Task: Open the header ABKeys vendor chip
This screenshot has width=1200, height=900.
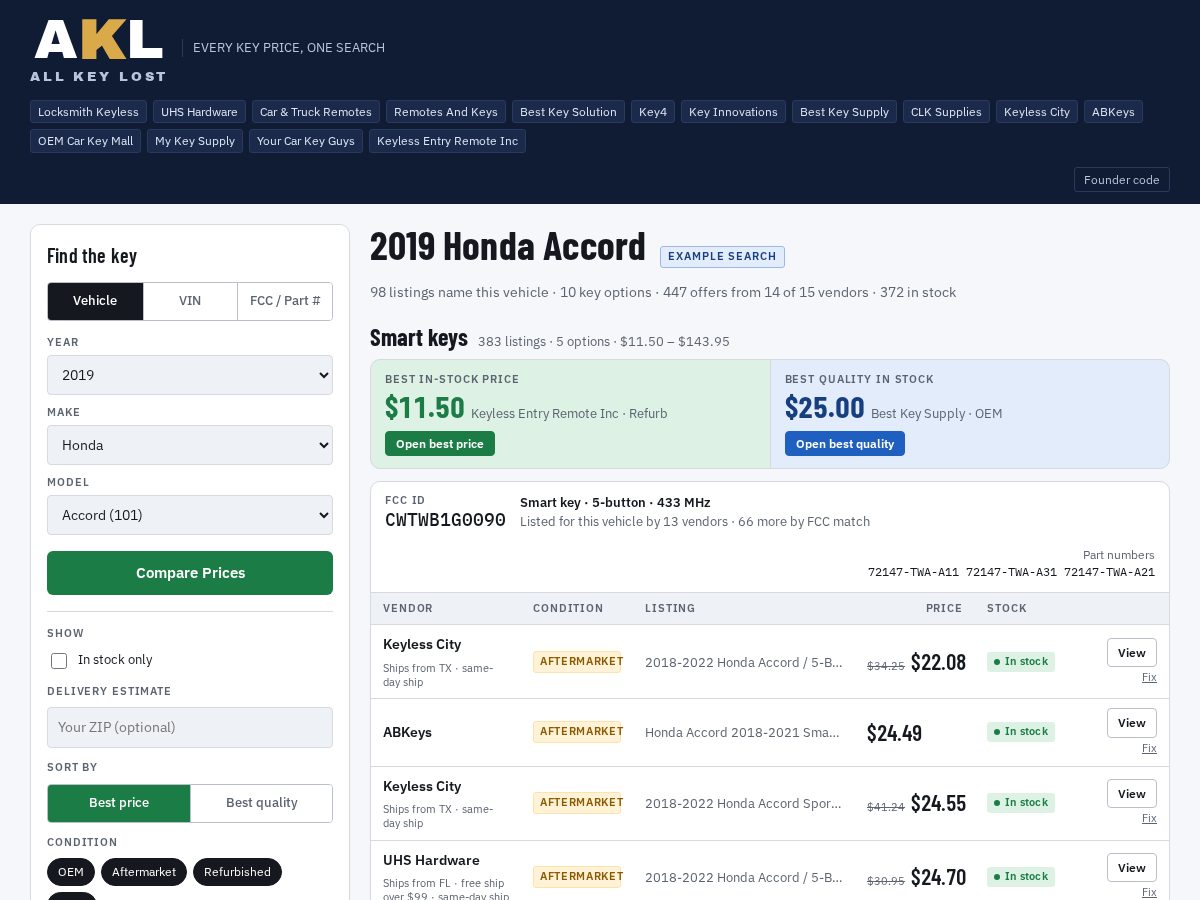Action: click(1113, 112)
